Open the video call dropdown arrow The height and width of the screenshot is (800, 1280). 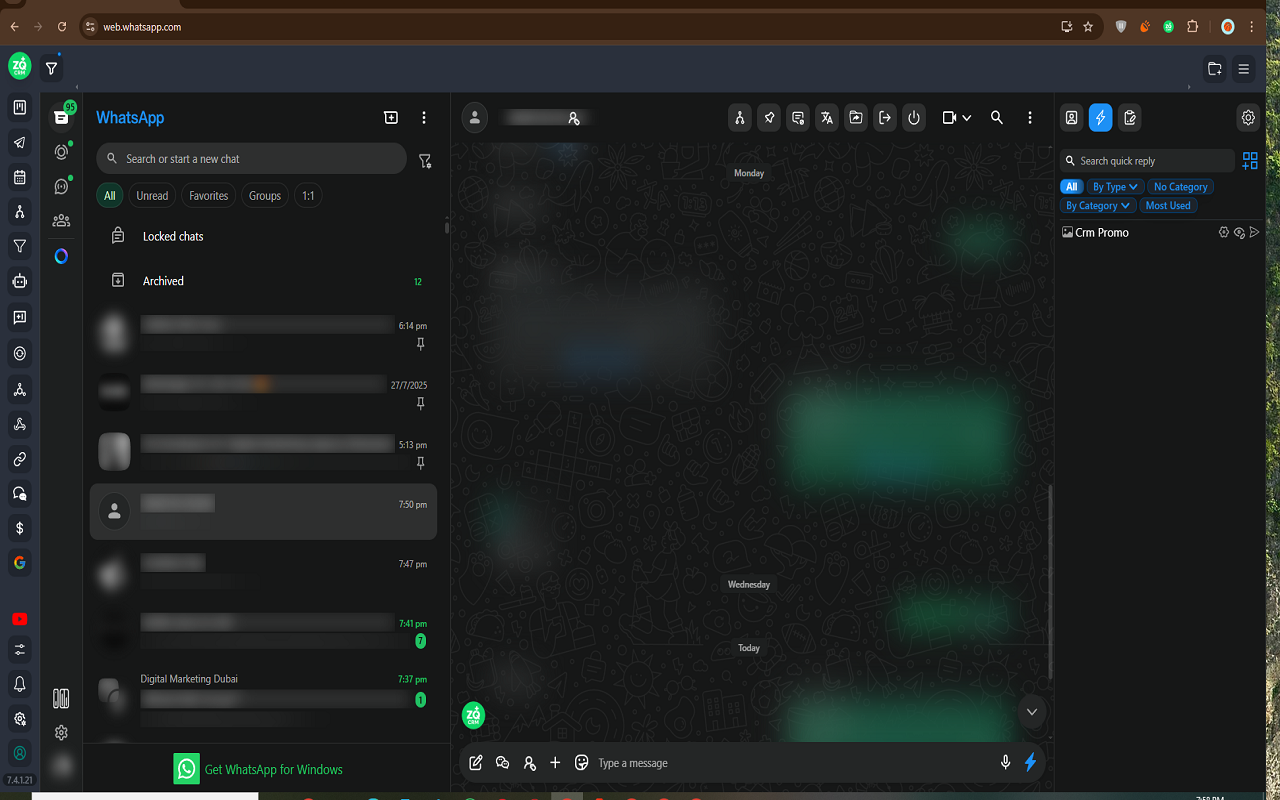966,118
